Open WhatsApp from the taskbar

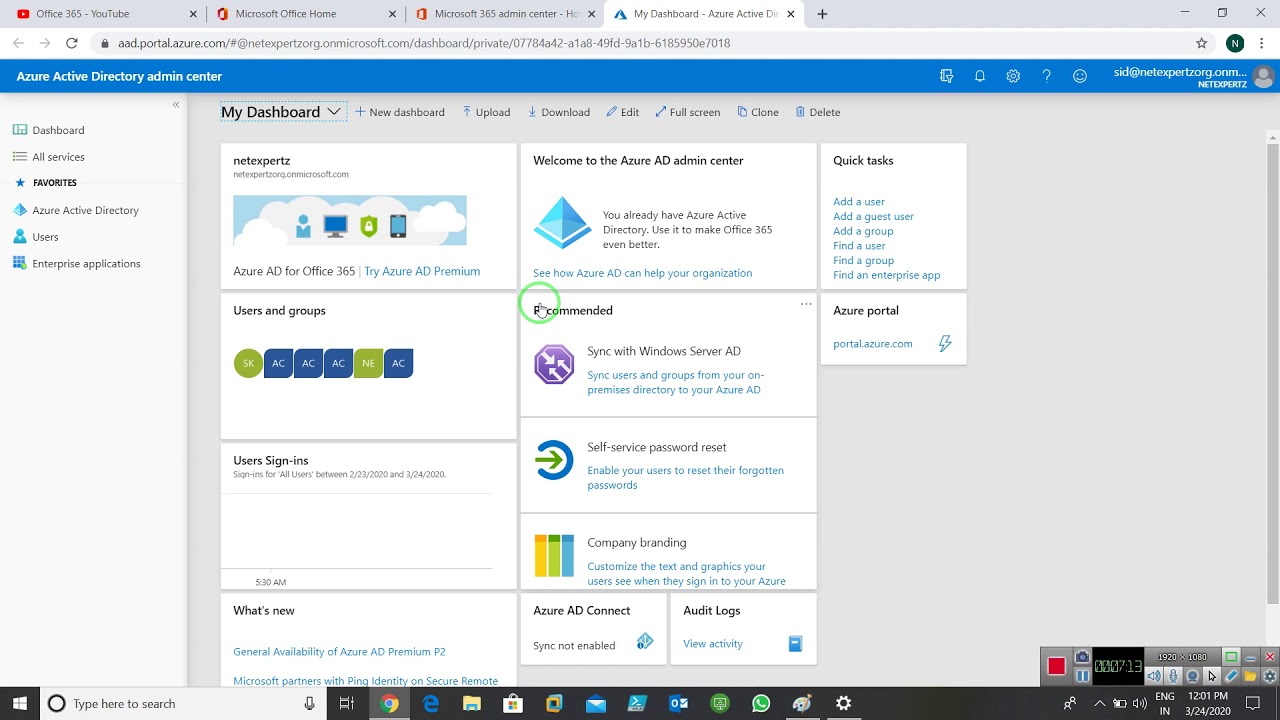pos(761,704)
